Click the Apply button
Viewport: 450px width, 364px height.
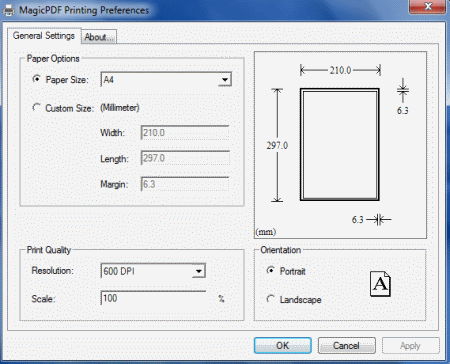coord(411,346)
